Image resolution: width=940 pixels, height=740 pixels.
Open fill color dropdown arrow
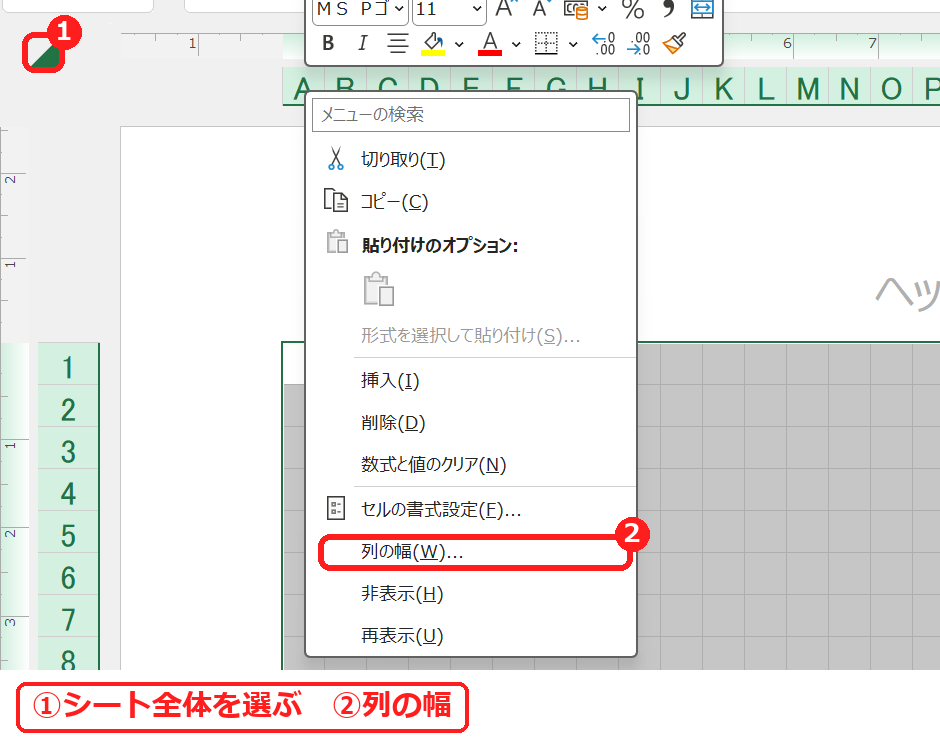(459, 44)
